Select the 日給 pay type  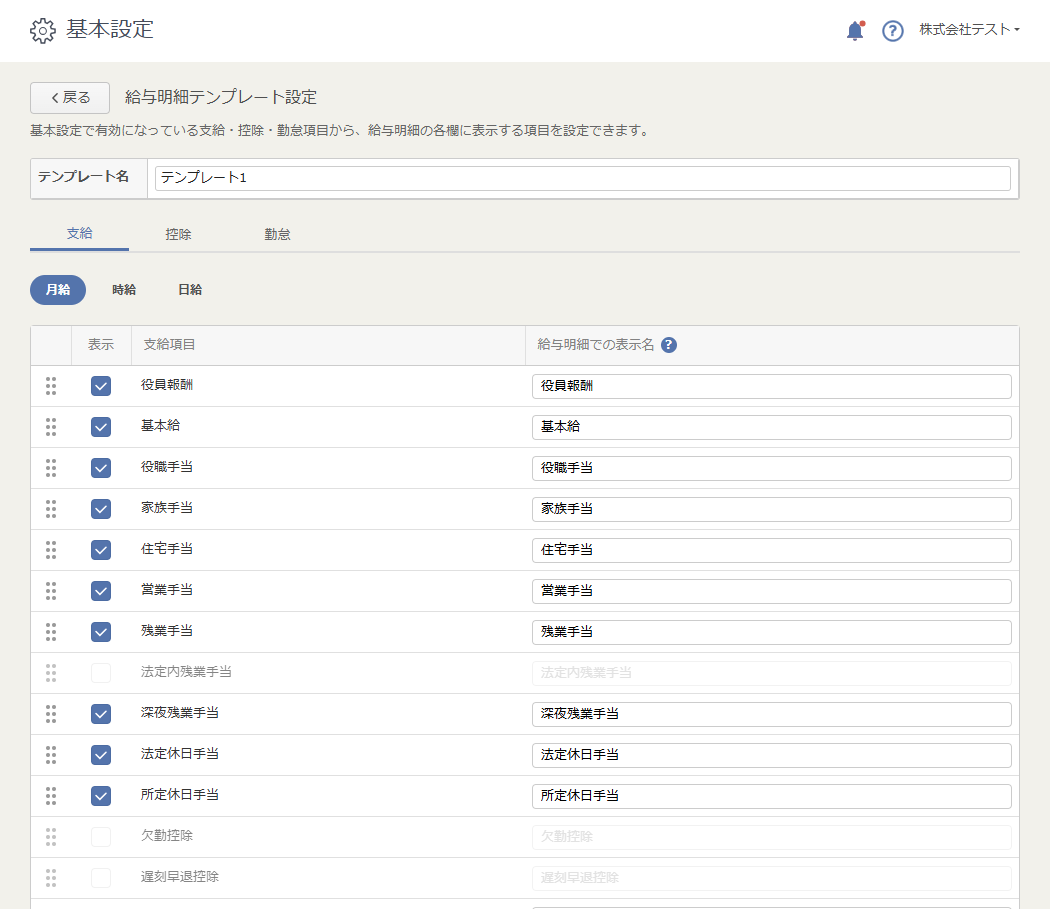click(x=190, y=290)
